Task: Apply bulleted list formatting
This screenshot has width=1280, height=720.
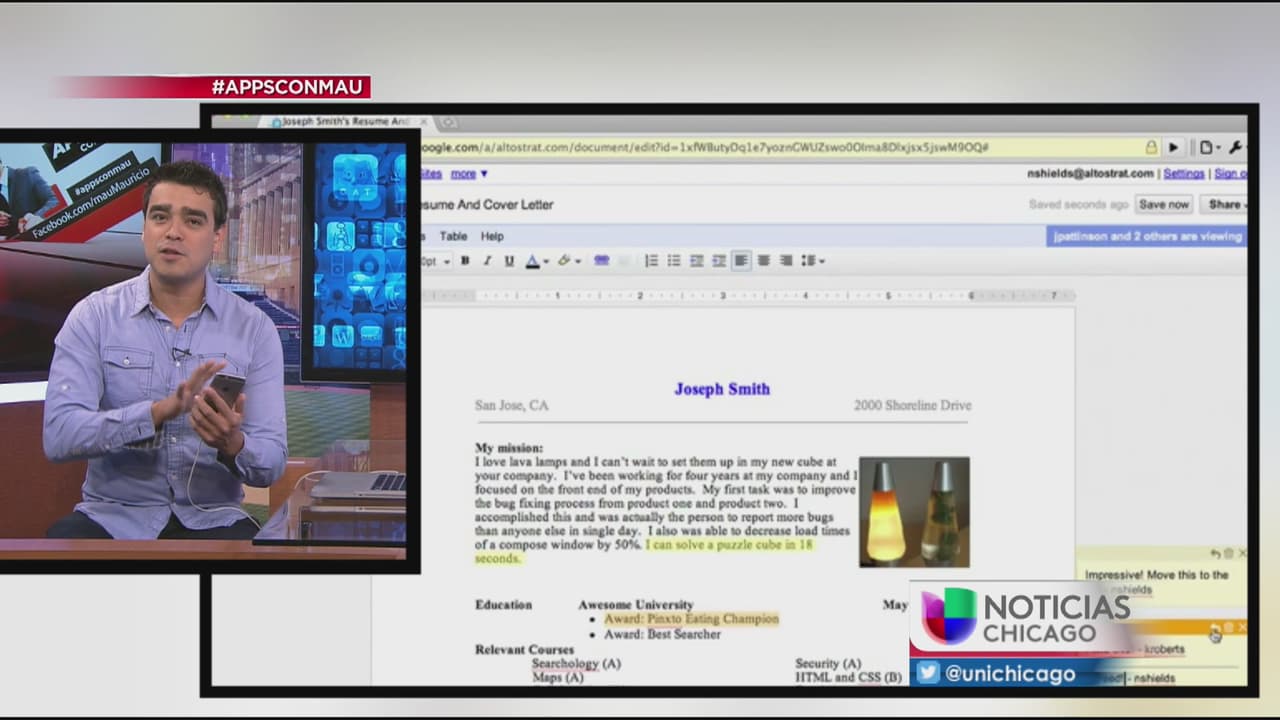Action: tap(674, 261)
